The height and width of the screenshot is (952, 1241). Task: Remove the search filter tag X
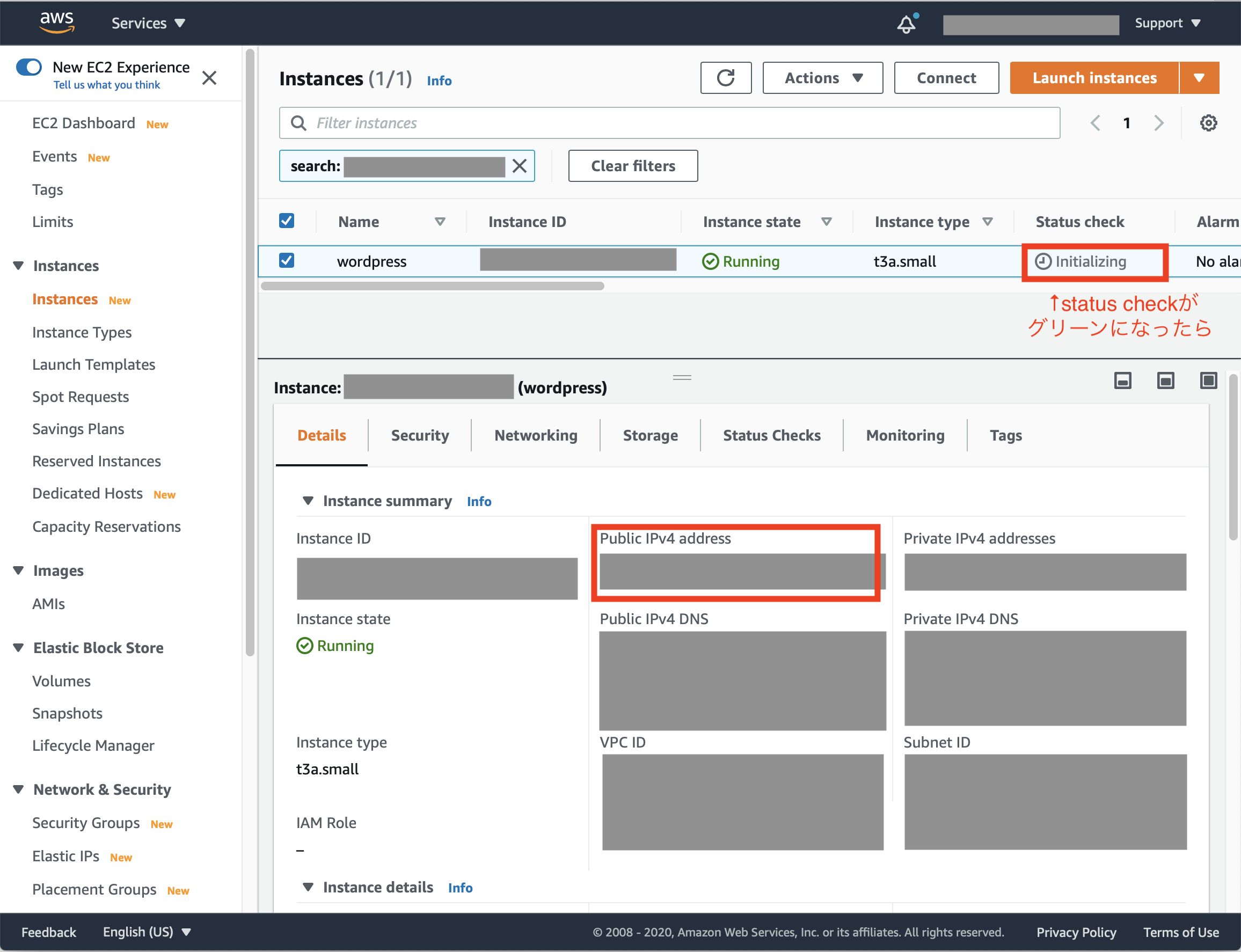[520, 166]
